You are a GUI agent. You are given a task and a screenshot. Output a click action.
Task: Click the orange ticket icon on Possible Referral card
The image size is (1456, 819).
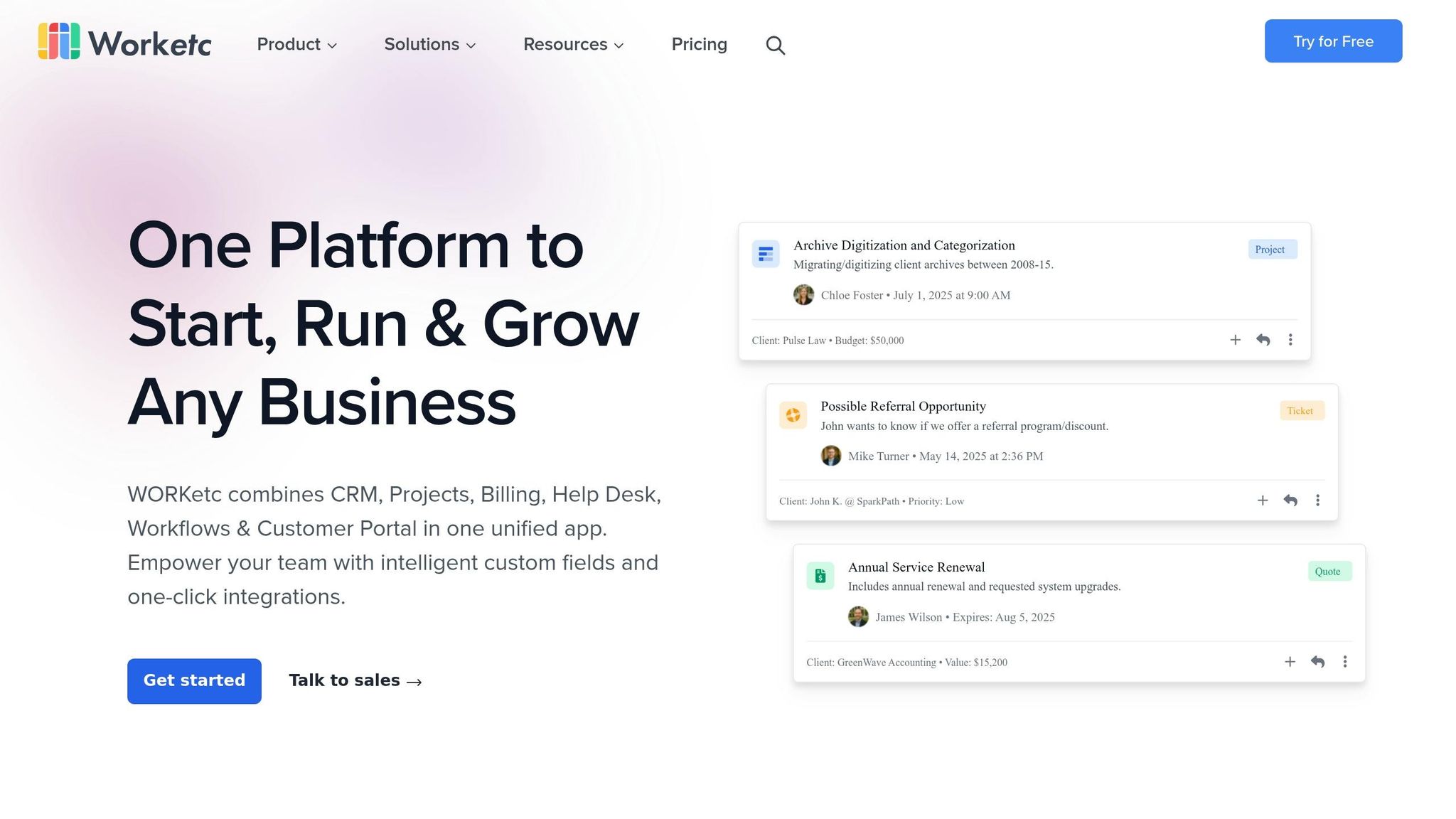point(793,415)
